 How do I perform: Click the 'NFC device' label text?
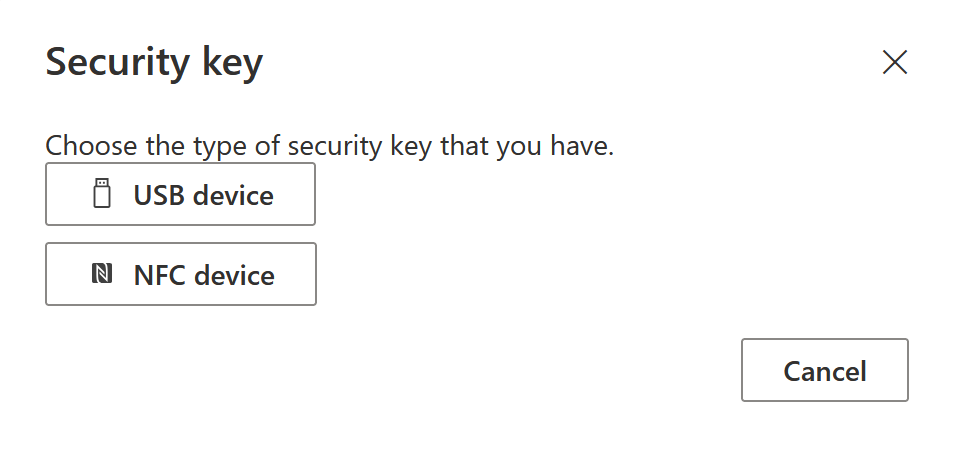tap(204, 275)
